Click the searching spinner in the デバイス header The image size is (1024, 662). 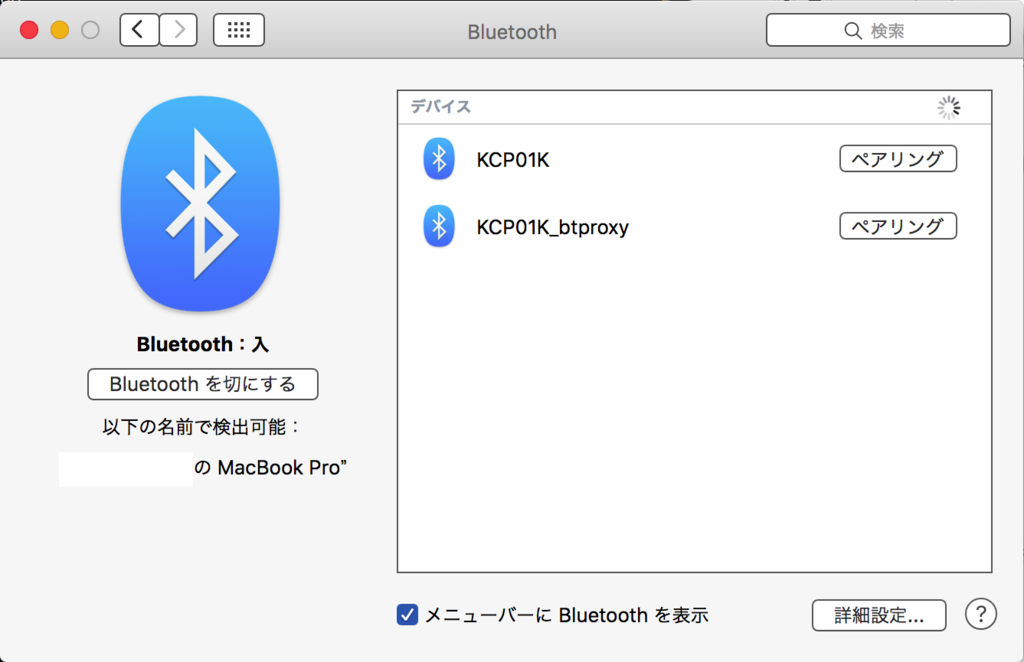(x=949, y=108)
